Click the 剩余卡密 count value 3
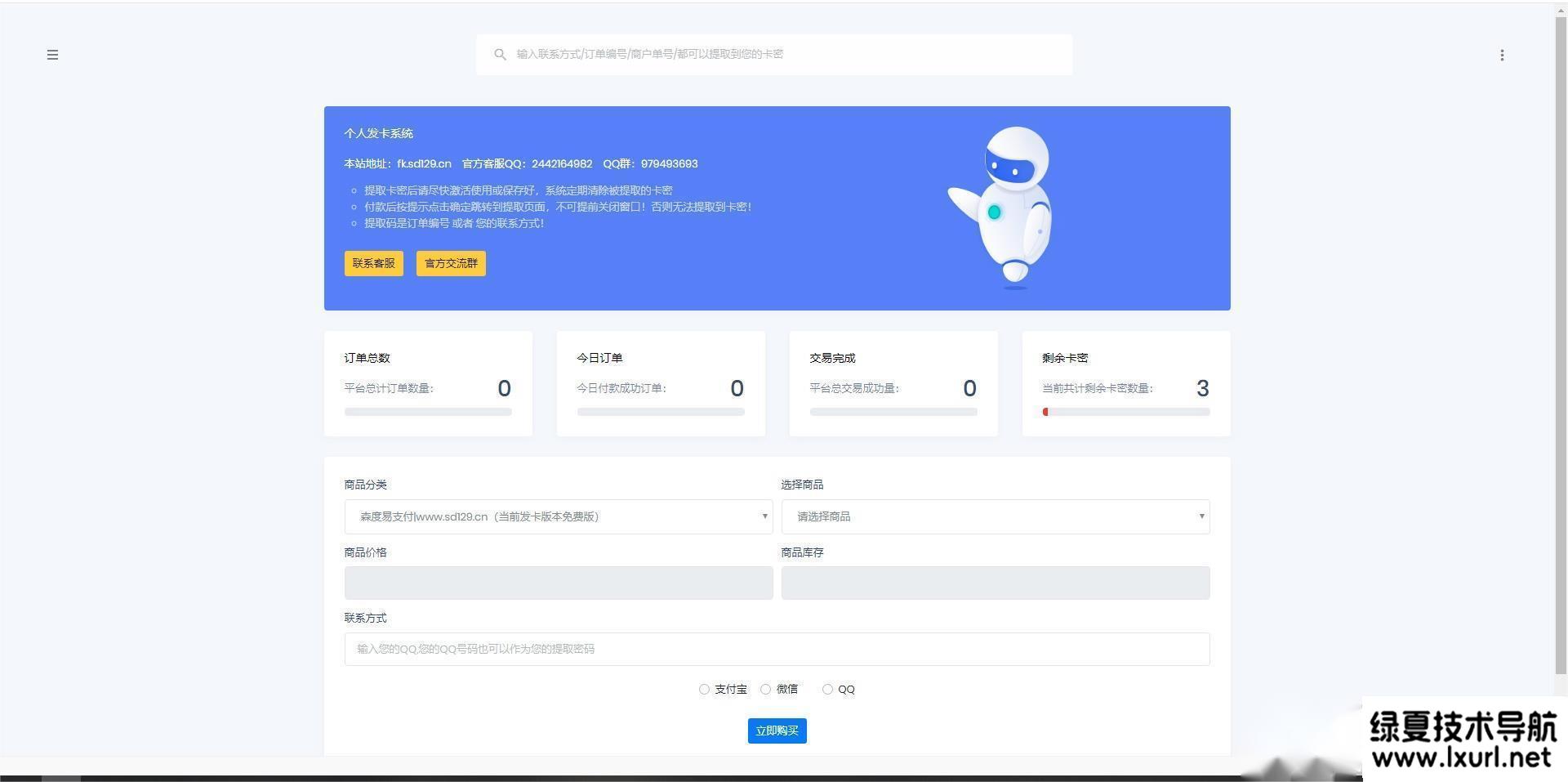 [1202, 388]
